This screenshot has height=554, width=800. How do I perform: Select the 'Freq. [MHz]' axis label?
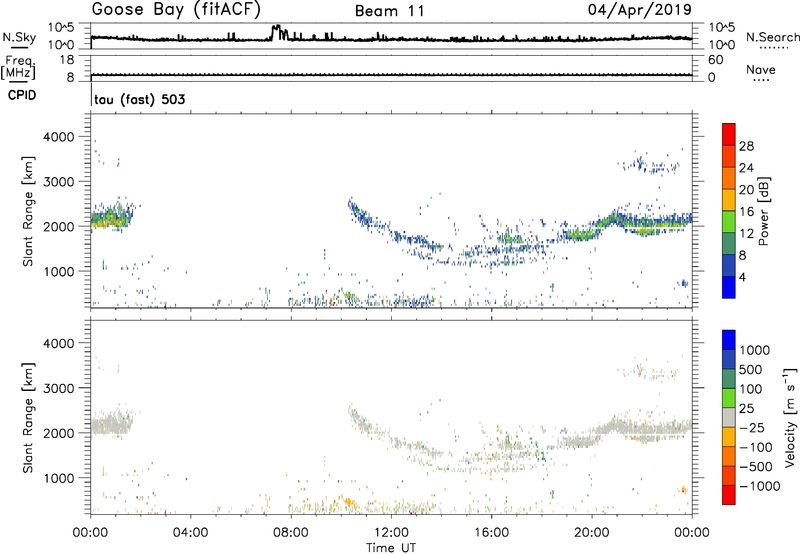coord(18,67)
